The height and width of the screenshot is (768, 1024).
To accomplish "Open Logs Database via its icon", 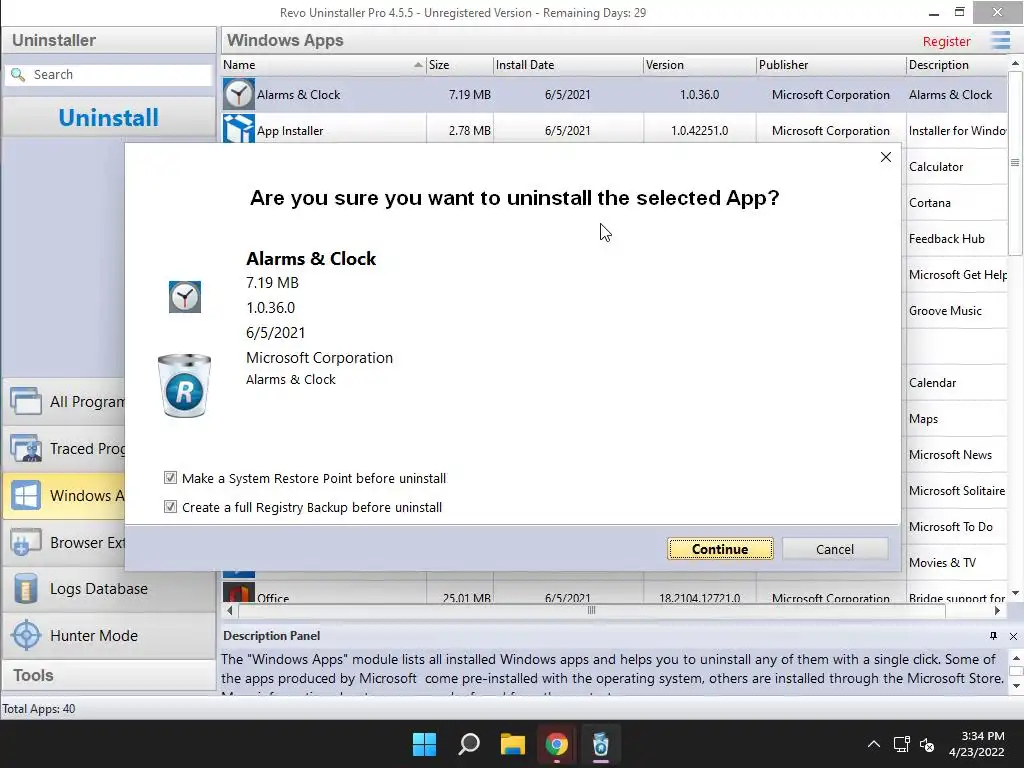I will tap(26, 588).
